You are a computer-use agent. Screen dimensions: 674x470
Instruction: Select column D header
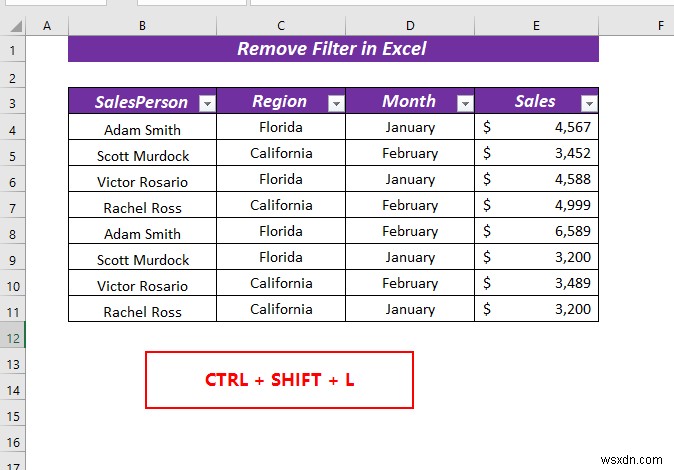tap(410, 26)
